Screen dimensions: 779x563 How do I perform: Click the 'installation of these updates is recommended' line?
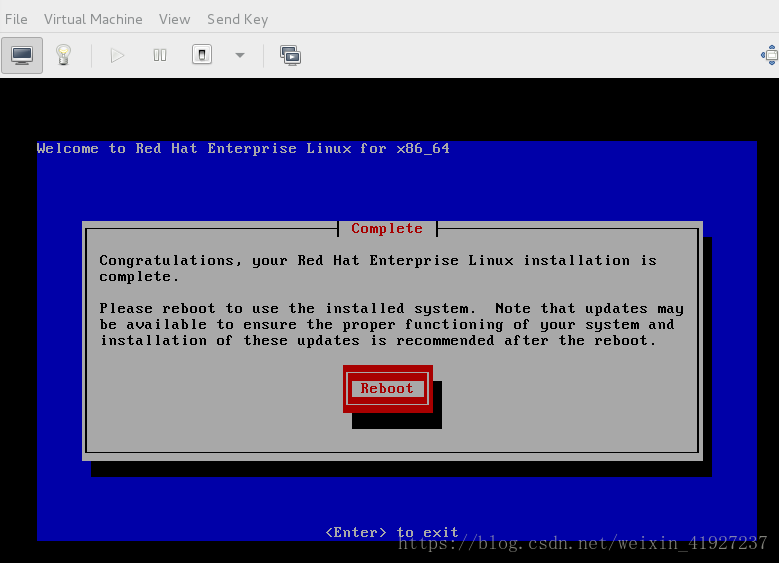pyautogui.click(x=378, y=340)
